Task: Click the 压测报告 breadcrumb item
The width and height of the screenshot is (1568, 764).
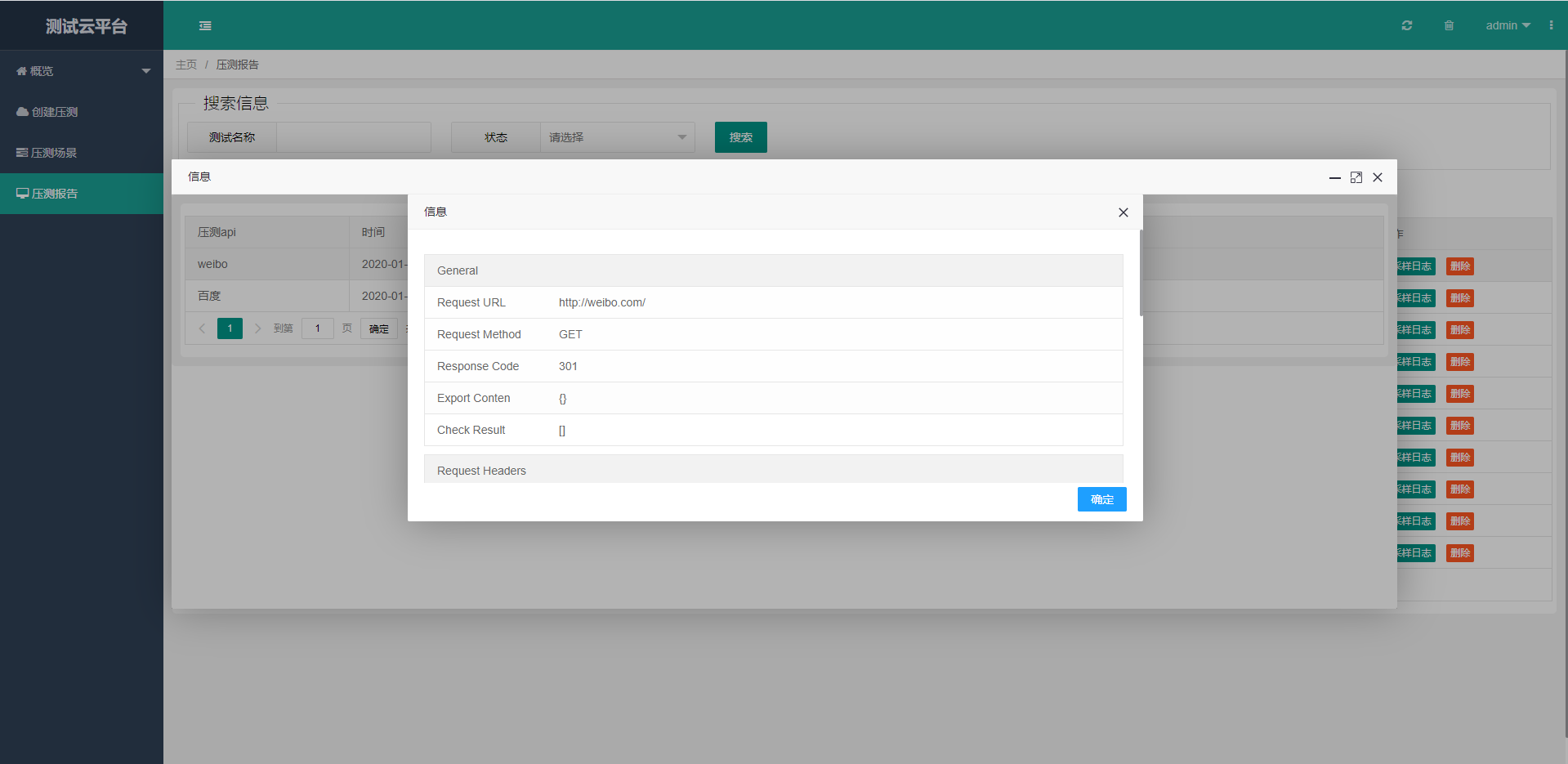Action: [238, 65]
